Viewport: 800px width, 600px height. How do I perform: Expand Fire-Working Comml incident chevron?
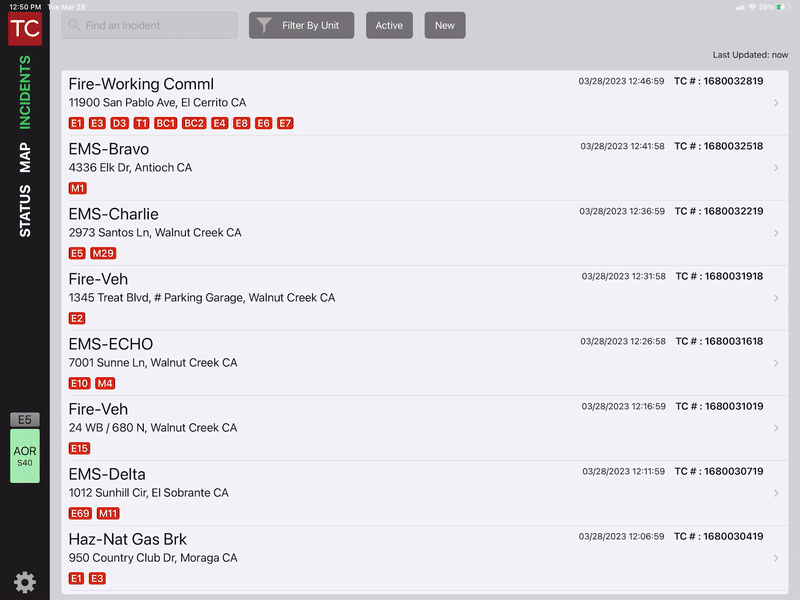(x=776, y=103)
